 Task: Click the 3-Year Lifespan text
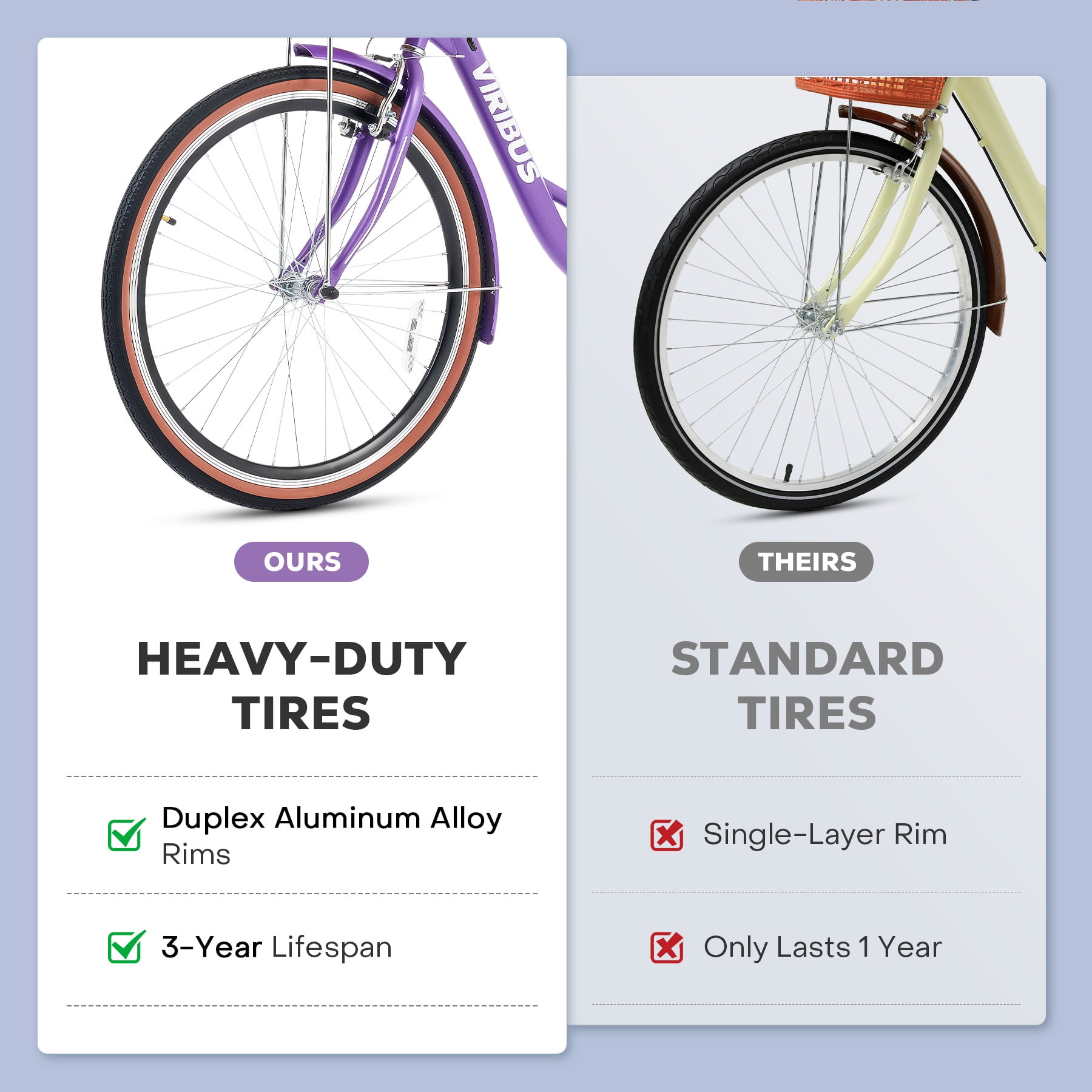[x=277, y=947]
